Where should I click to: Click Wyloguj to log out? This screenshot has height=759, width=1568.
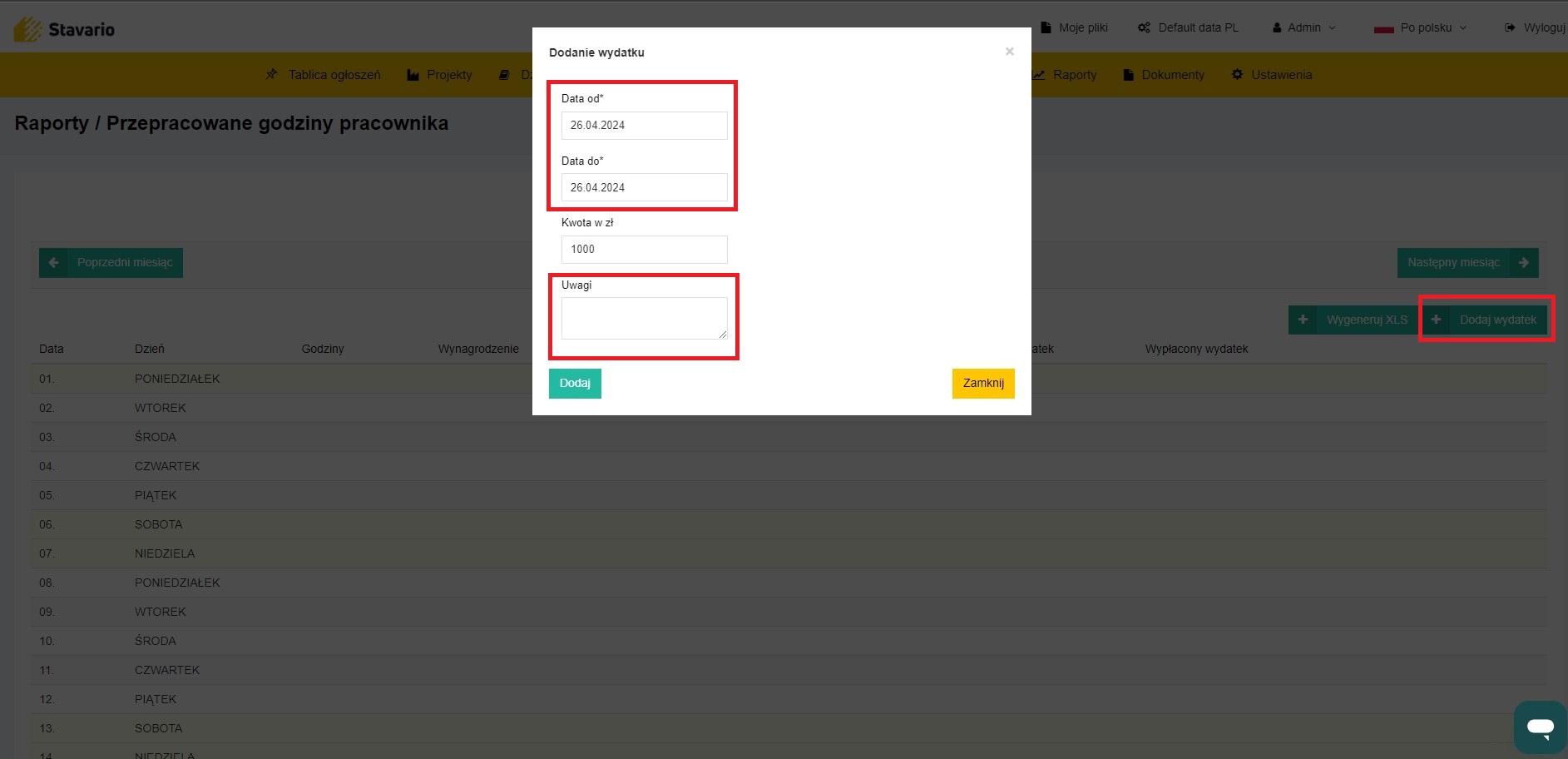pos(1535,27)
